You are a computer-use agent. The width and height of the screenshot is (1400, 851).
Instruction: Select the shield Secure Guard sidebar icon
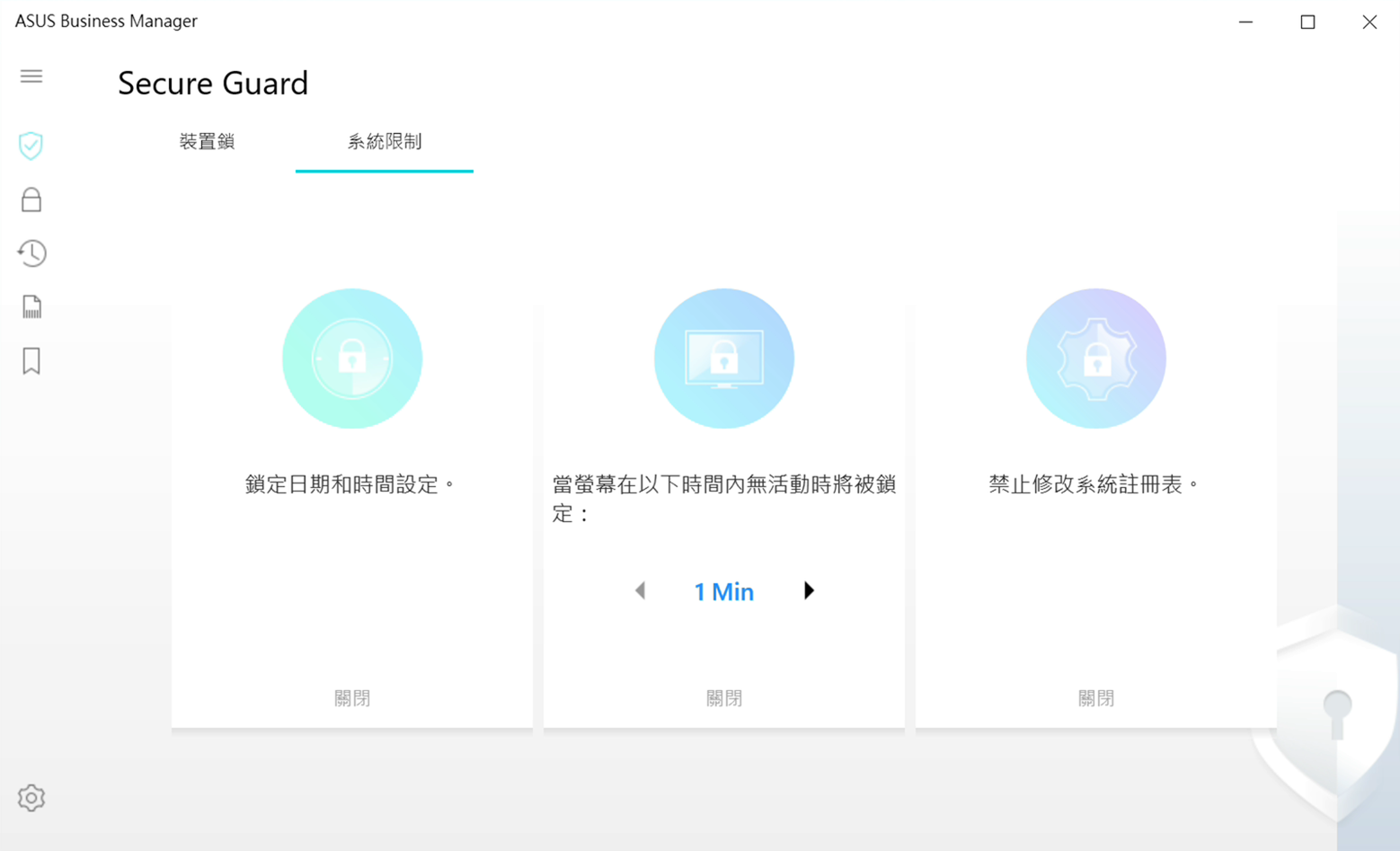[x=31, y=146]
